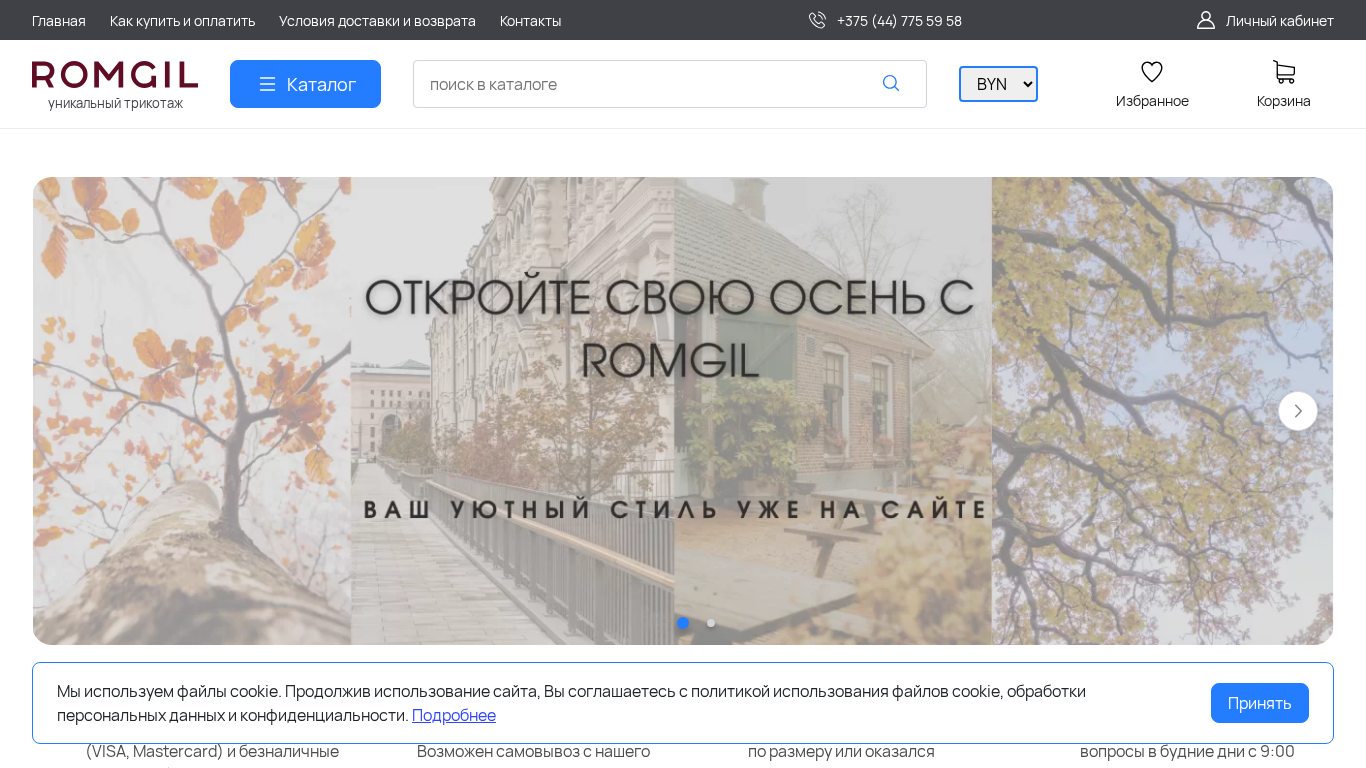Click the ROMGIL logo
This screenshot has height=768, width=1366.
coord(115,75)
